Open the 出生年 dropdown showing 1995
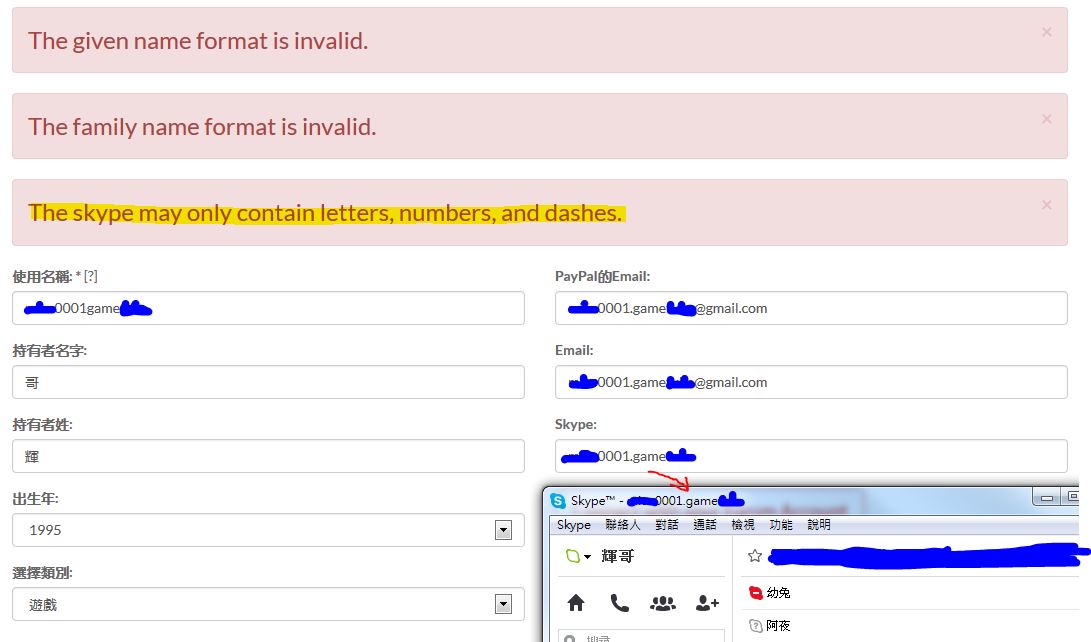1091x642 pixels. [x=504, y=530]
